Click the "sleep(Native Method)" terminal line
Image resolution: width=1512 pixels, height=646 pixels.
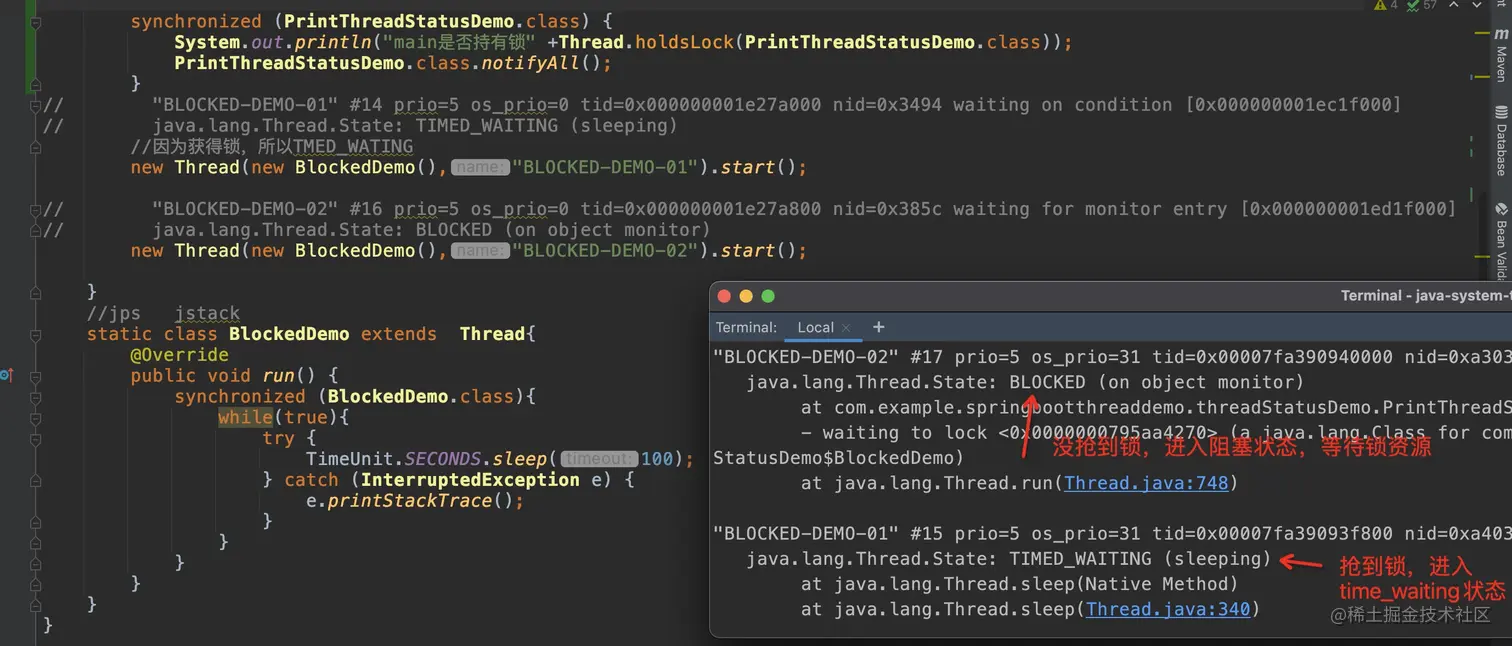(x=1019, y=584)
